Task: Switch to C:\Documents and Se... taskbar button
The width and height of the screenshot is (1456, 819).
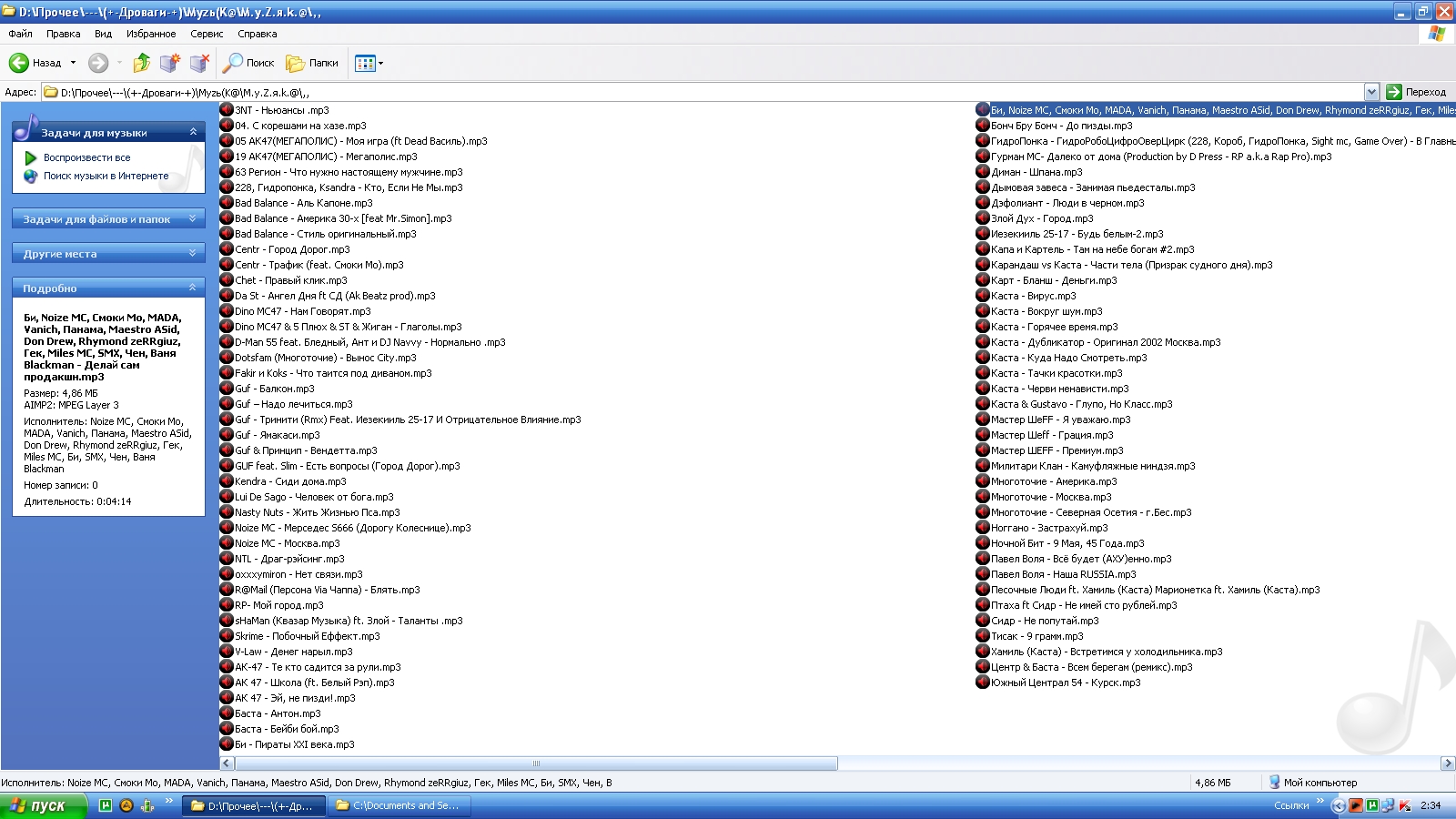Action: click(x=399, y=805)
